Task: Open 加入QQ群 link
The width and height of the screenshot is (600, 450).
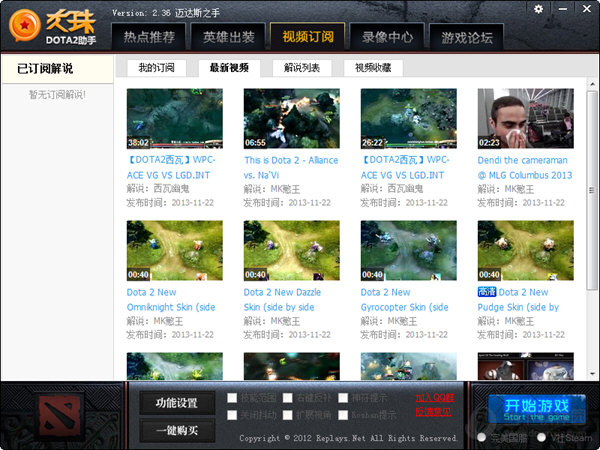Action: 435,398
